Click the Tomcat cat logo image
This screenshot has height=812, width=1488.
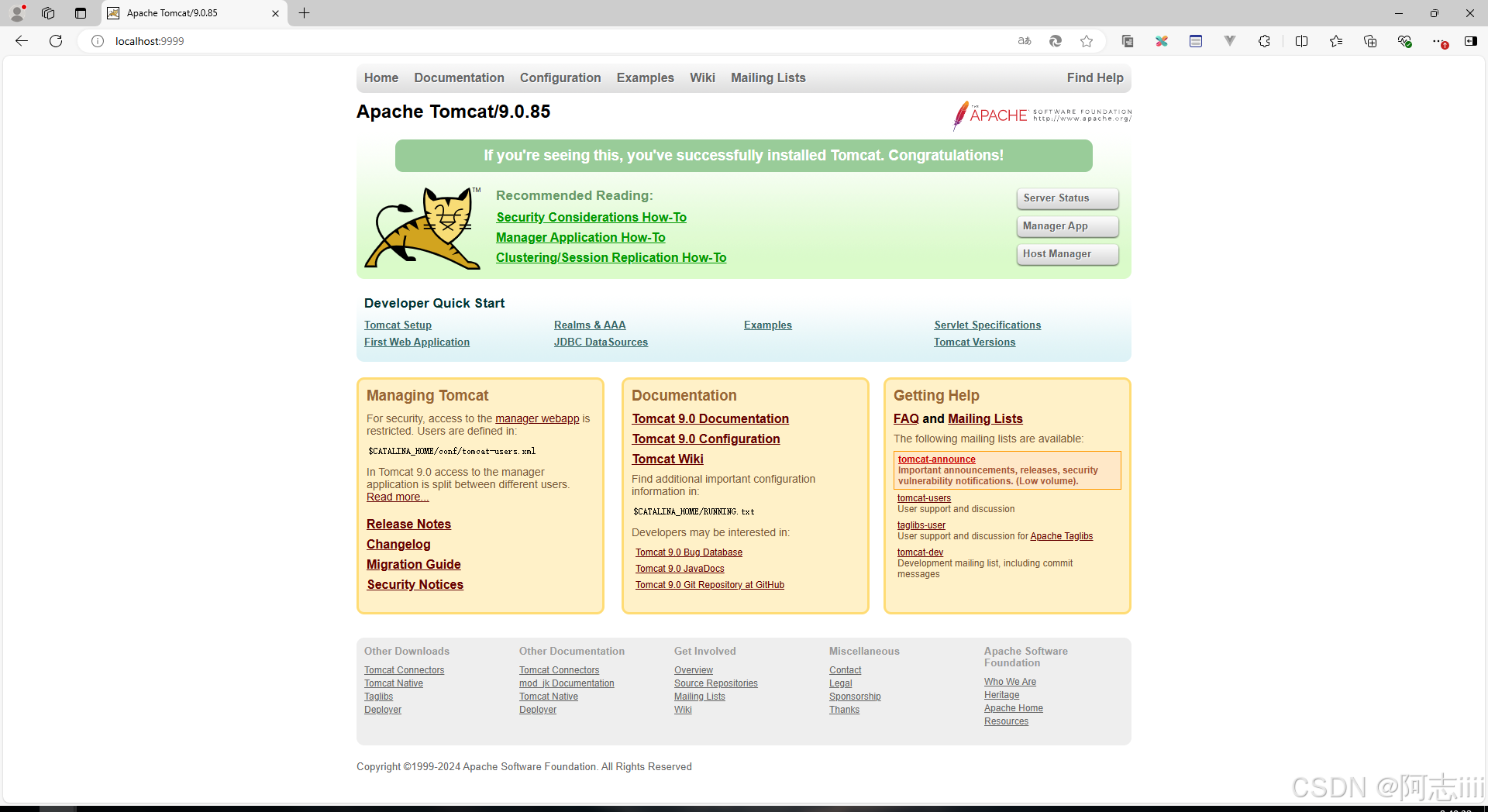click(423, 228)
